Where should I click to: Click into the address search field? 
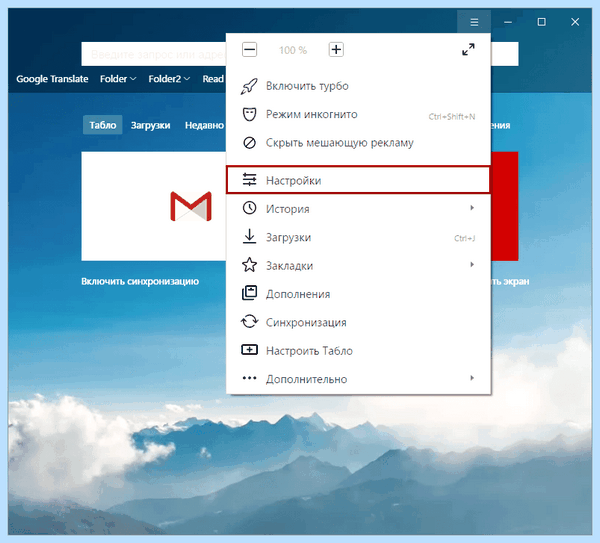tap(154, 54)
